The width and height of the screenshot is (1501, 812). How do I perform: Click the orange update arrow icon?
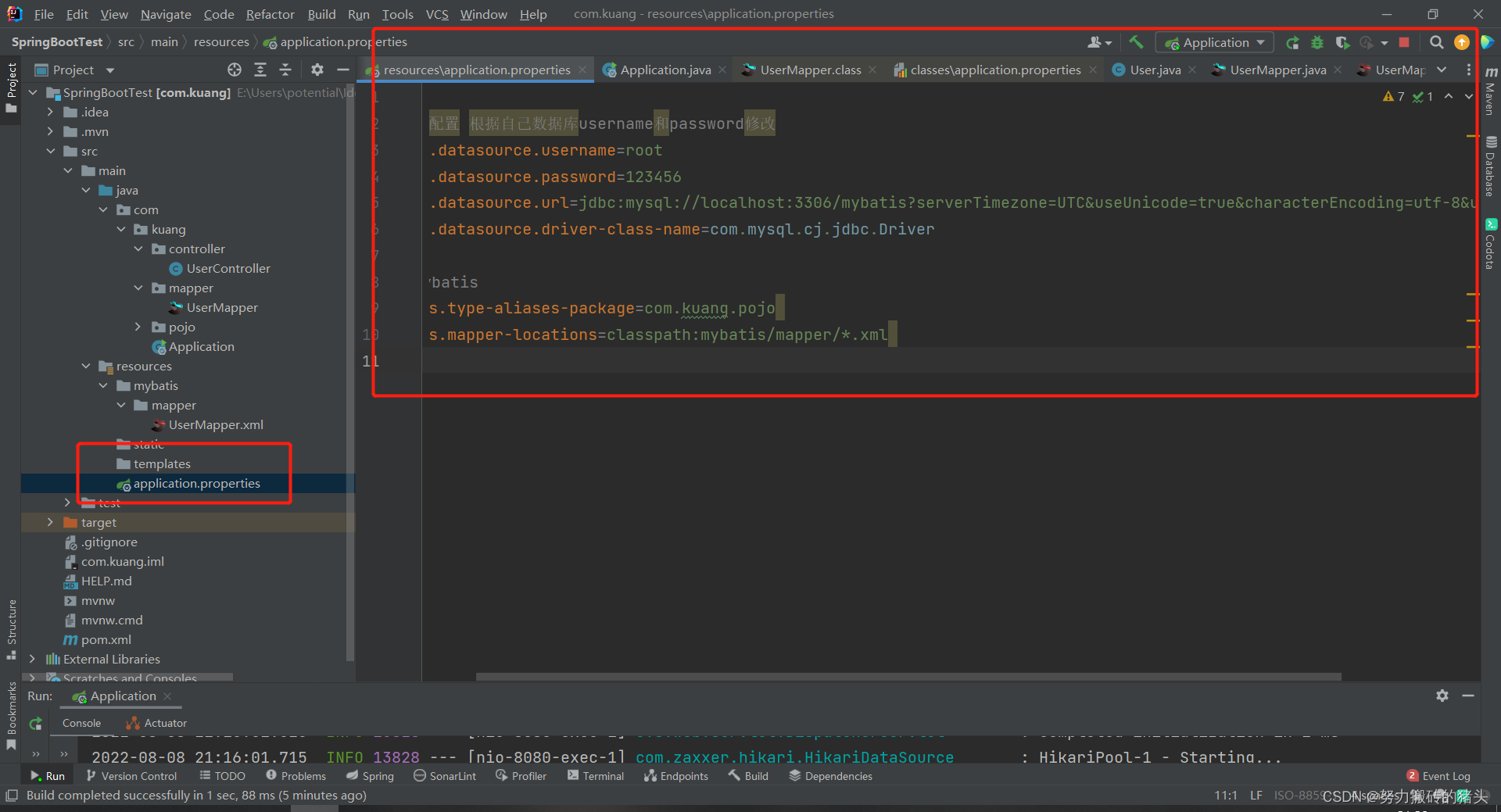coord(1461,42)
